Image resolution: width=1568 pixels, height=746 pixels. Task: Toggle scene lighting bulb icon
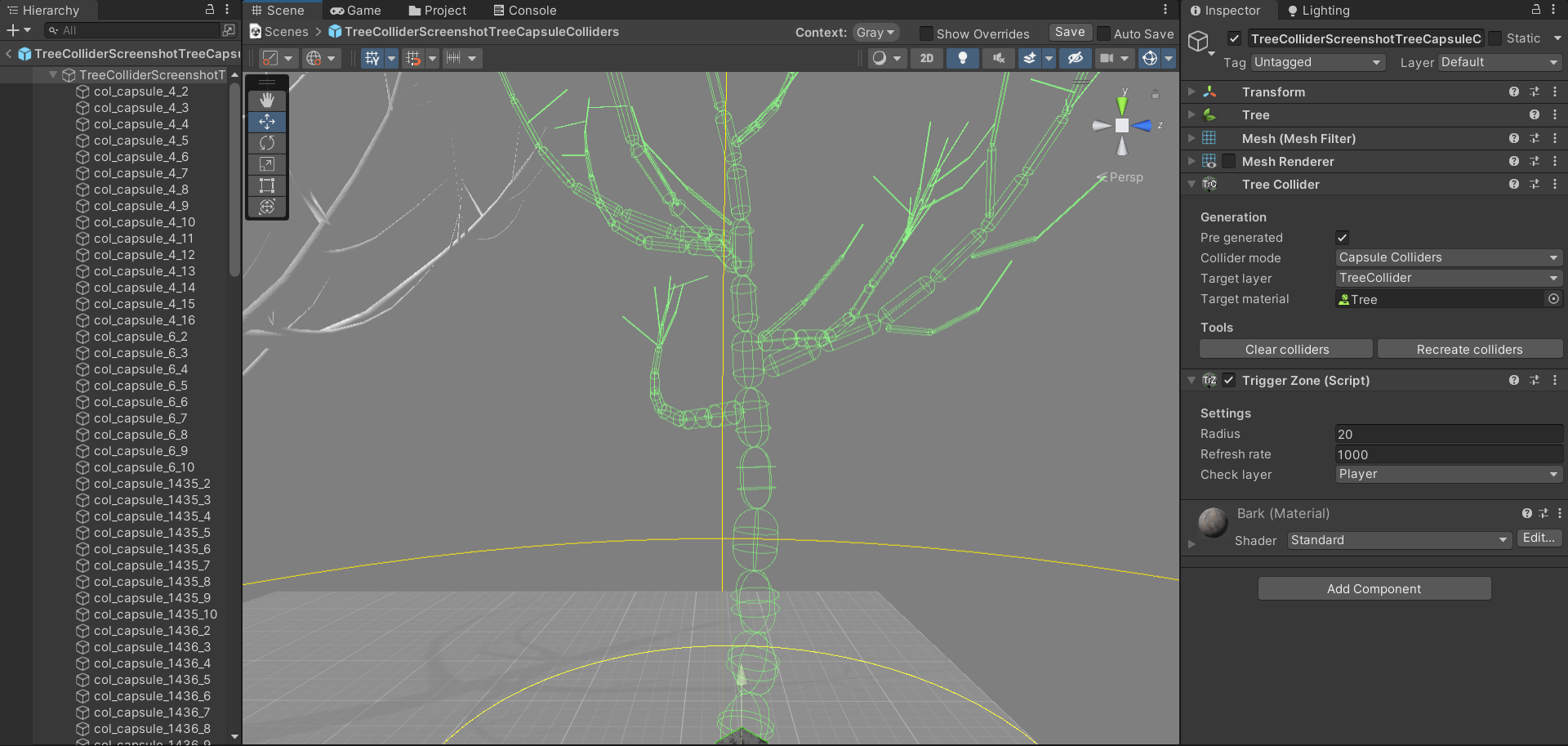coord(963,58)
